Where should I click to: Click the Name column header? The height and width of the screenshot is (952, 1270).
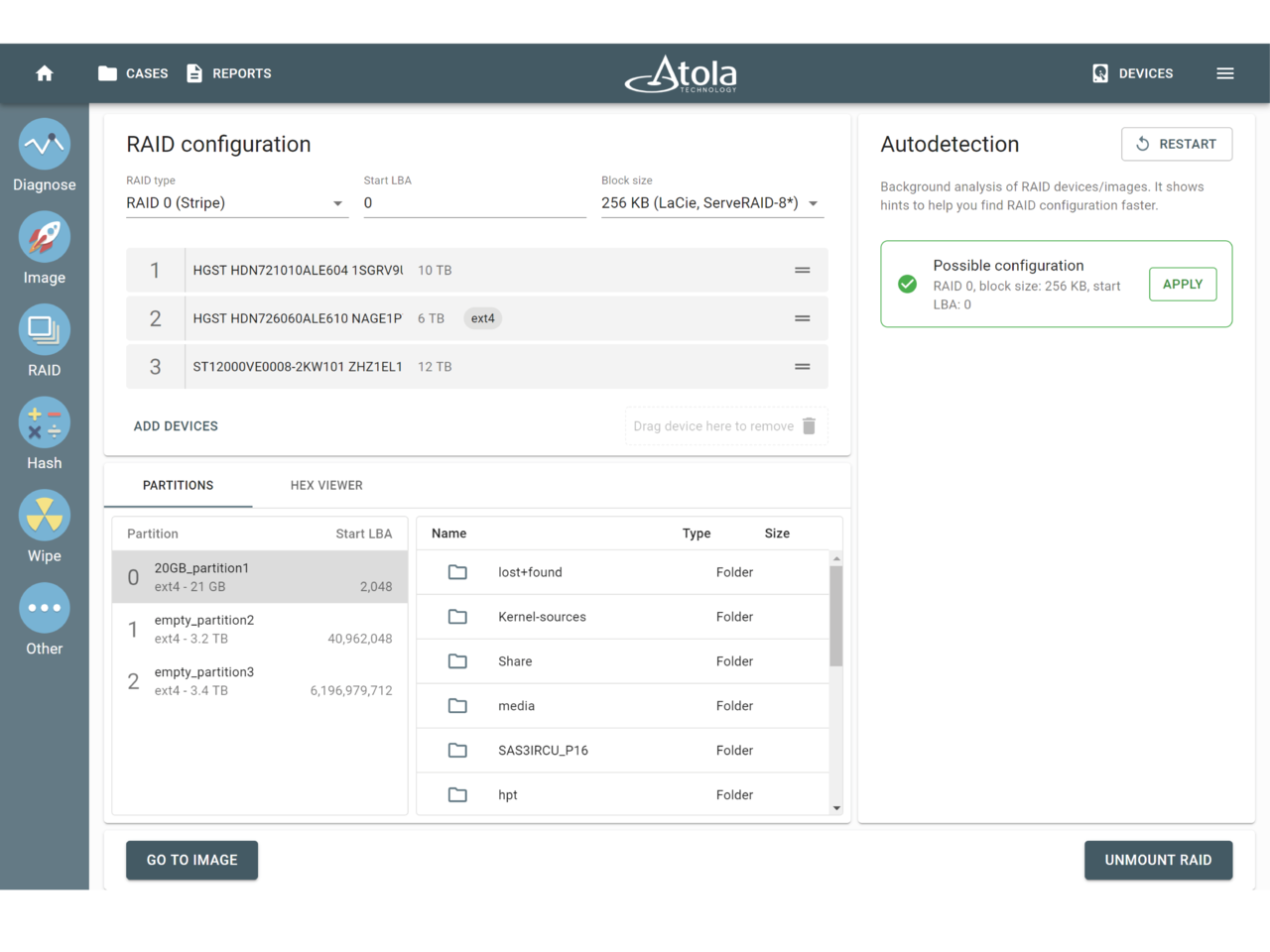tap(448, 534)
